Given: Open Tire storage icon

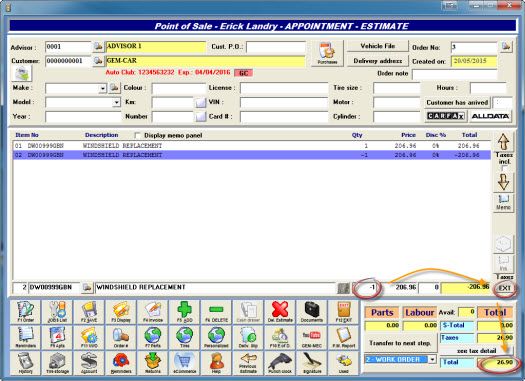Looking at the screenshot, I should [x=58, y=363].
